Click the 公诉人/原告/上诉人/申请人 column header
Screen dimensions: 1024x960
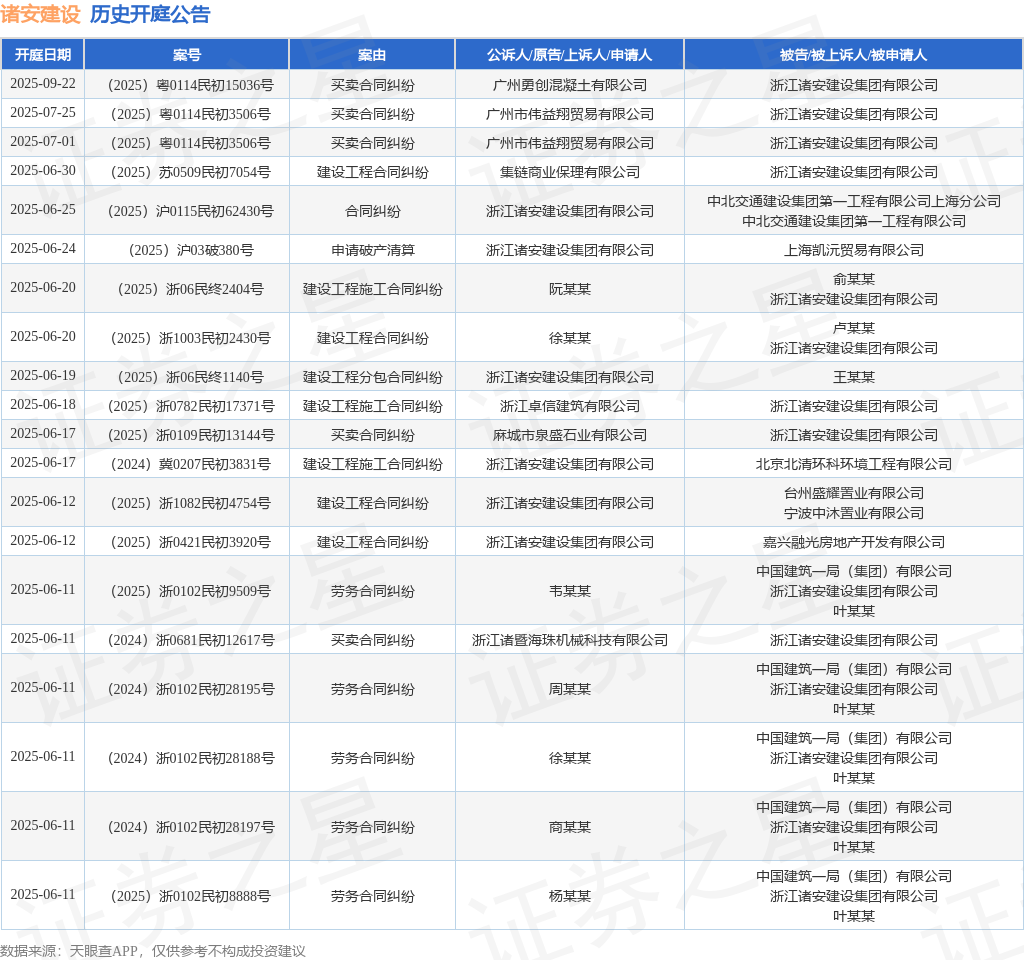click(x=569, y=55)
